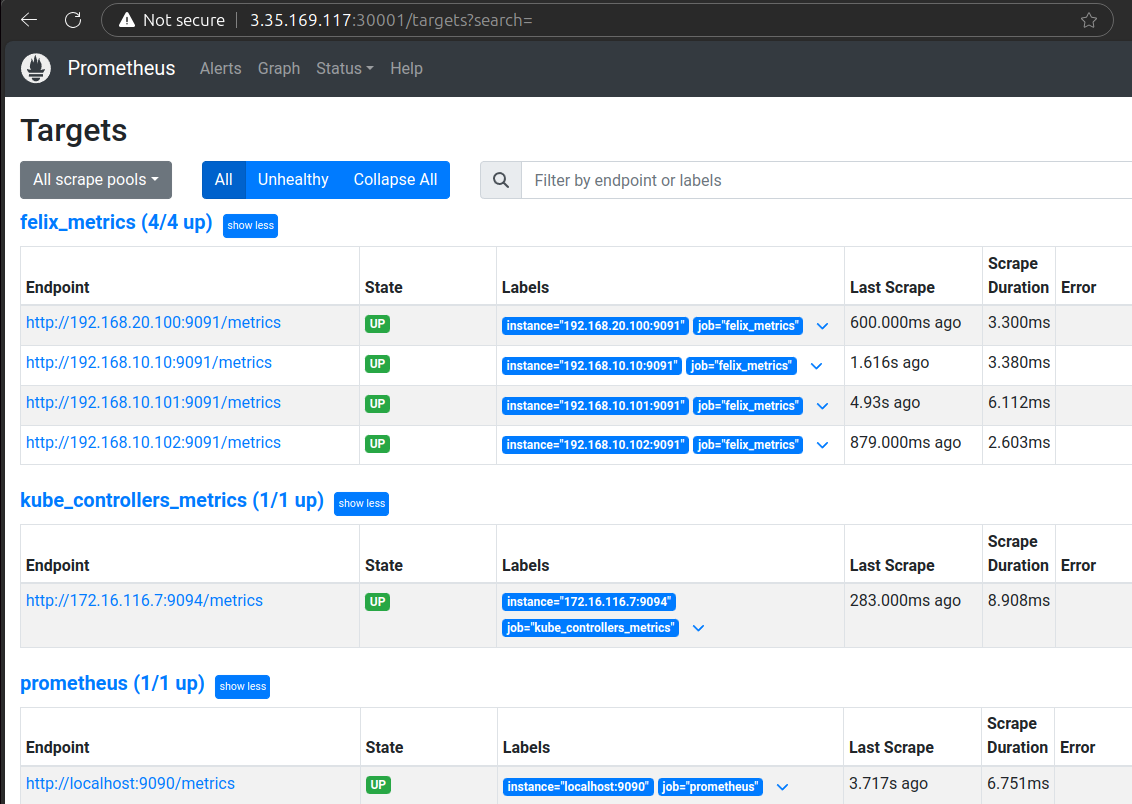Expand labels chevron for 192.168.10.102:9091 row
The height and width of the screenshot is (804, 1132).
822,445
